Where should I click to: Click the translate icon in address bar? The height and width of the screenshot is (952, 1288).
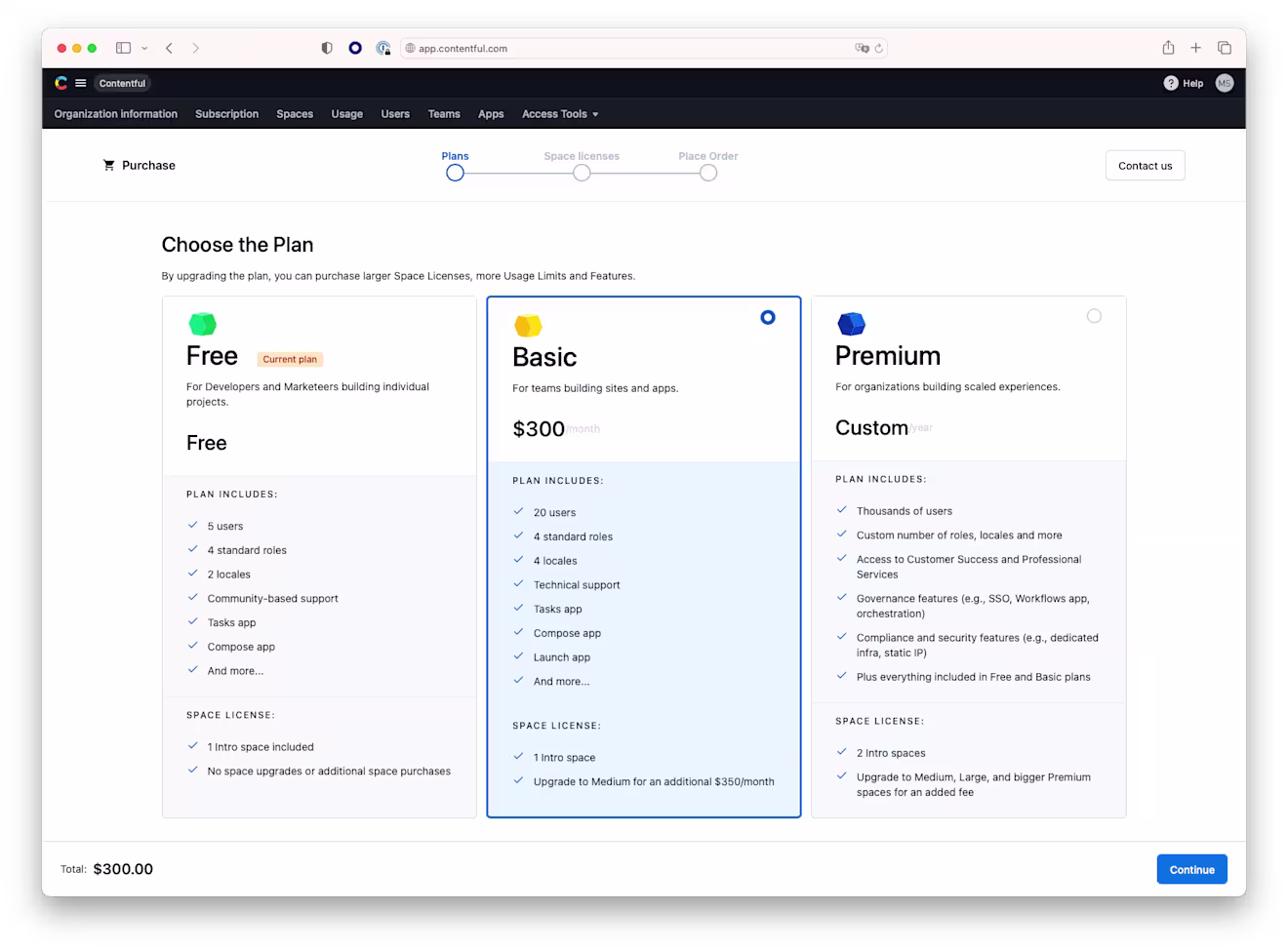(x=862, y=48)
